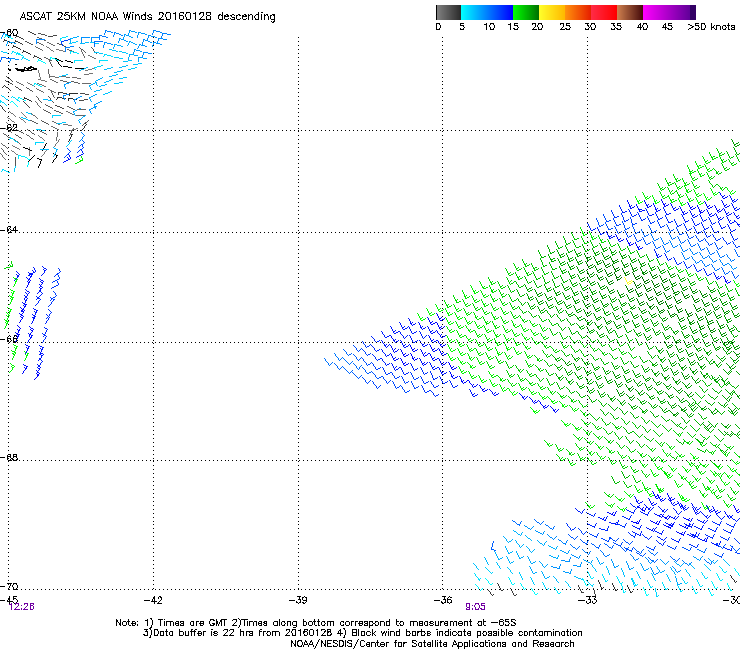Click the purple swath time '9:05'
This screenshot has height=650, width=740.
coord(475,607)
